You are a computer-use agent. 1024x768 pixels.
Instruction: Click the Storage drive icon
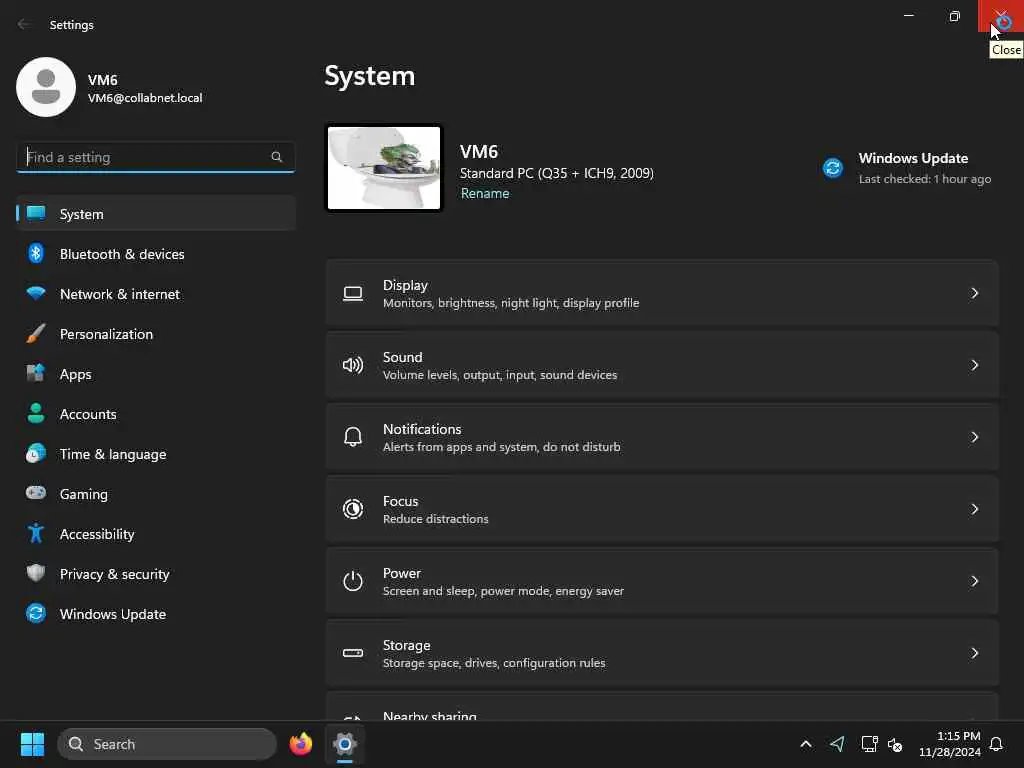pos(353,652)
